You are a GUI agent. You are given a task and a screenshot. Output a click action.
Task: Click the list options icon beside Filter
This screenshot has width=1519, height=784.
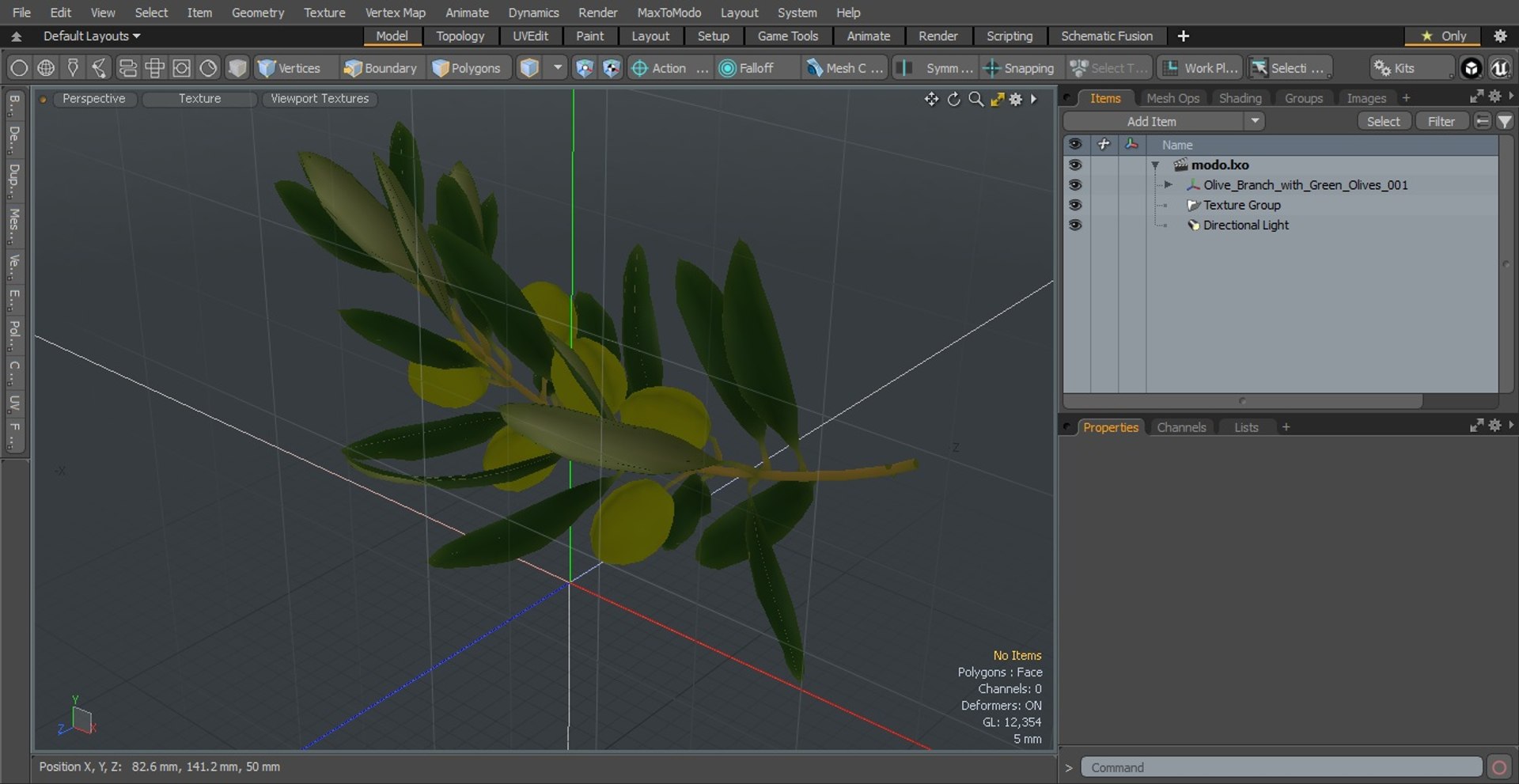point(1483,121)
